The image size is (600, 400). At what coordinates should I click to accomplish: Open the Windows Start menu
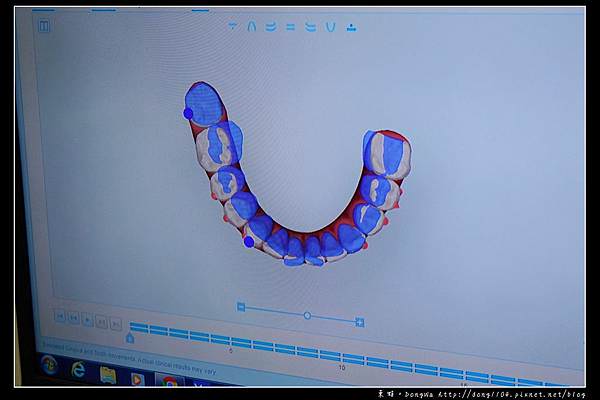49,365
